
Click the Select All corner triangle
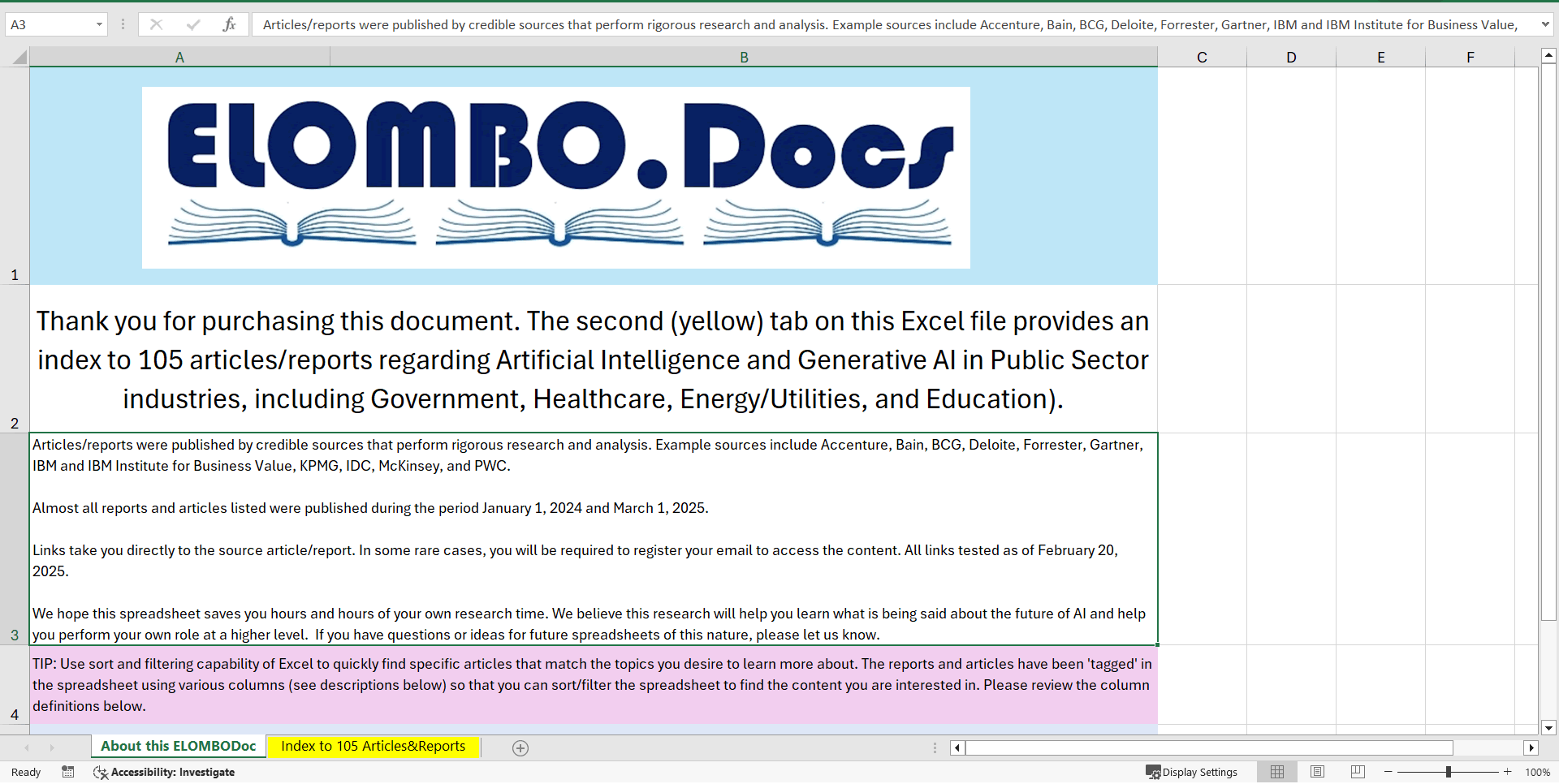pyautogui.click(x=19, y=57)
